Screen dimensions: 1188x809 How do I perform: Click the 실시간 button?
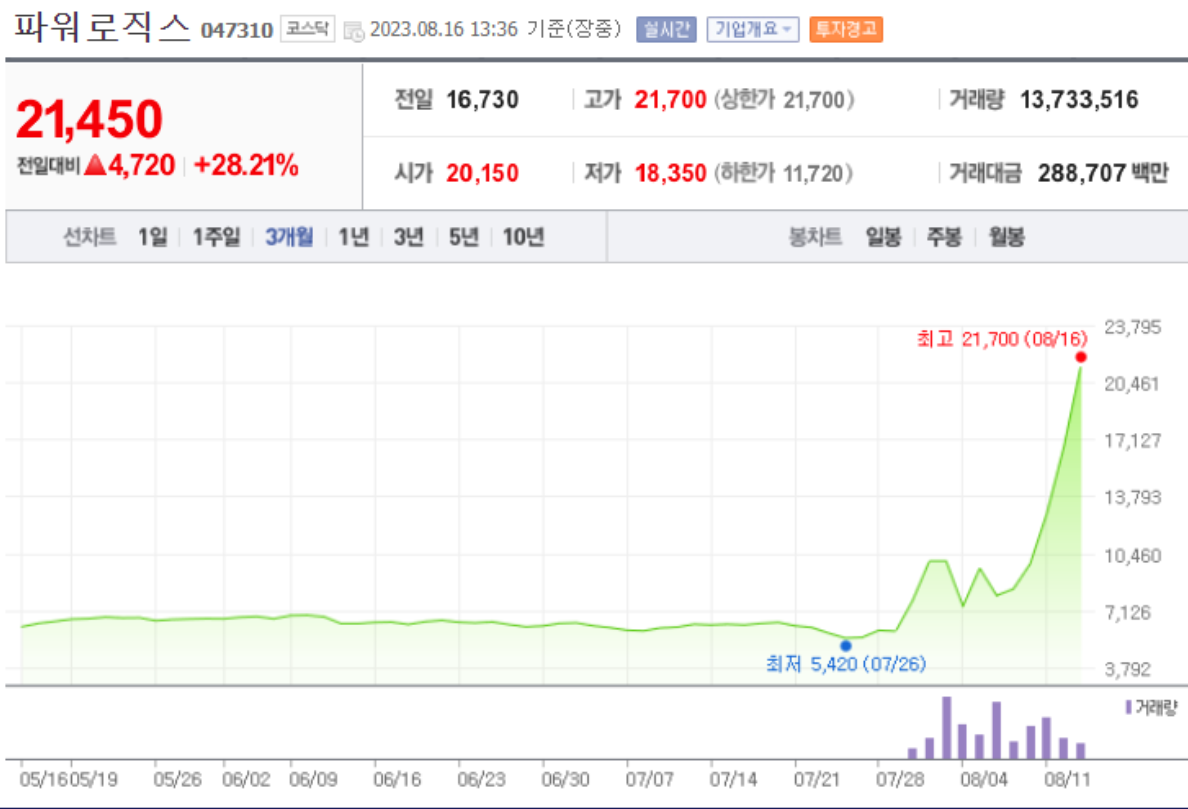(666, 30)
